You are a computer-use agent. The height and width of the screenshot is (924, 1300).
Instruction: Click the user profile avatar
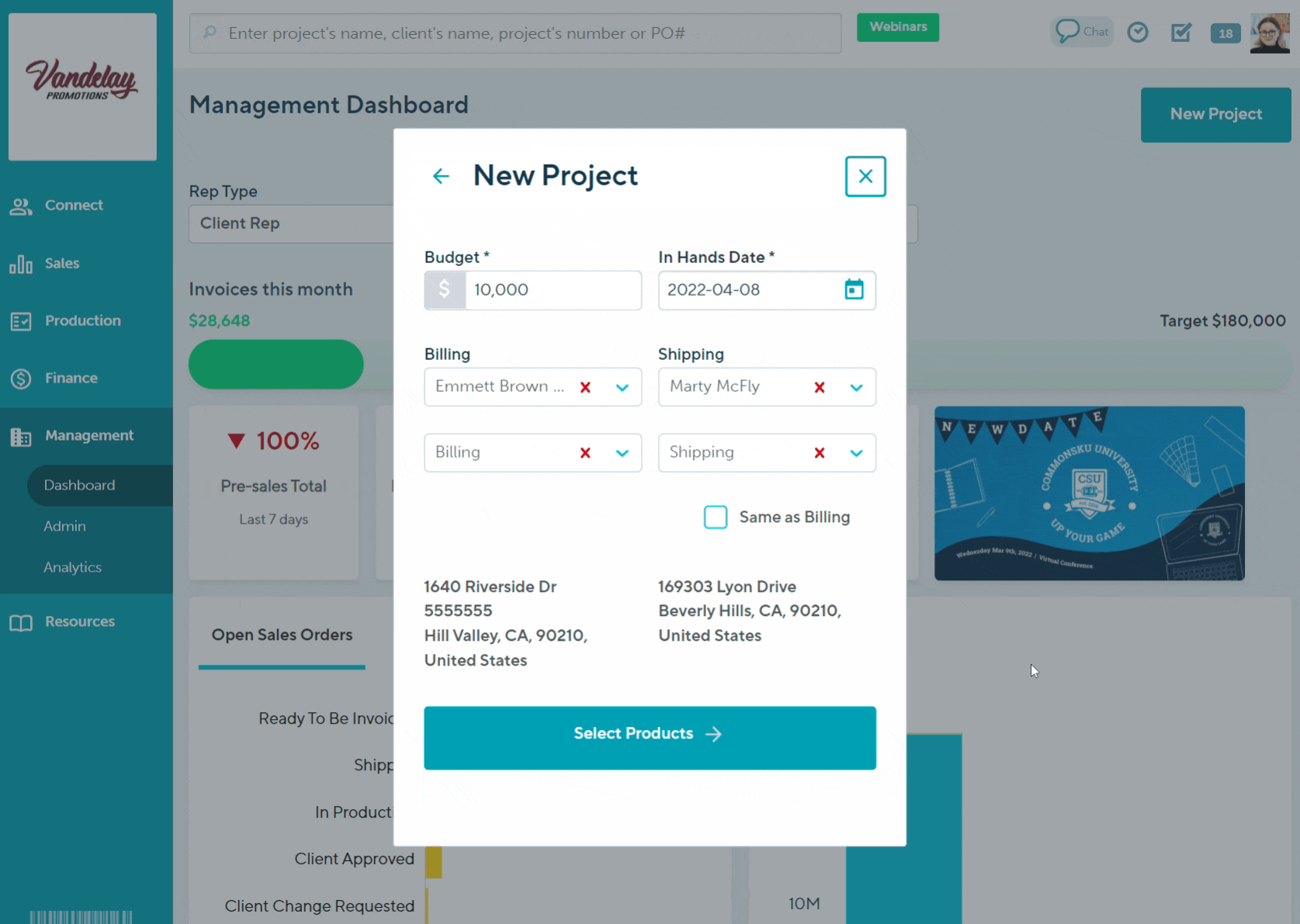coord(1269,33)
